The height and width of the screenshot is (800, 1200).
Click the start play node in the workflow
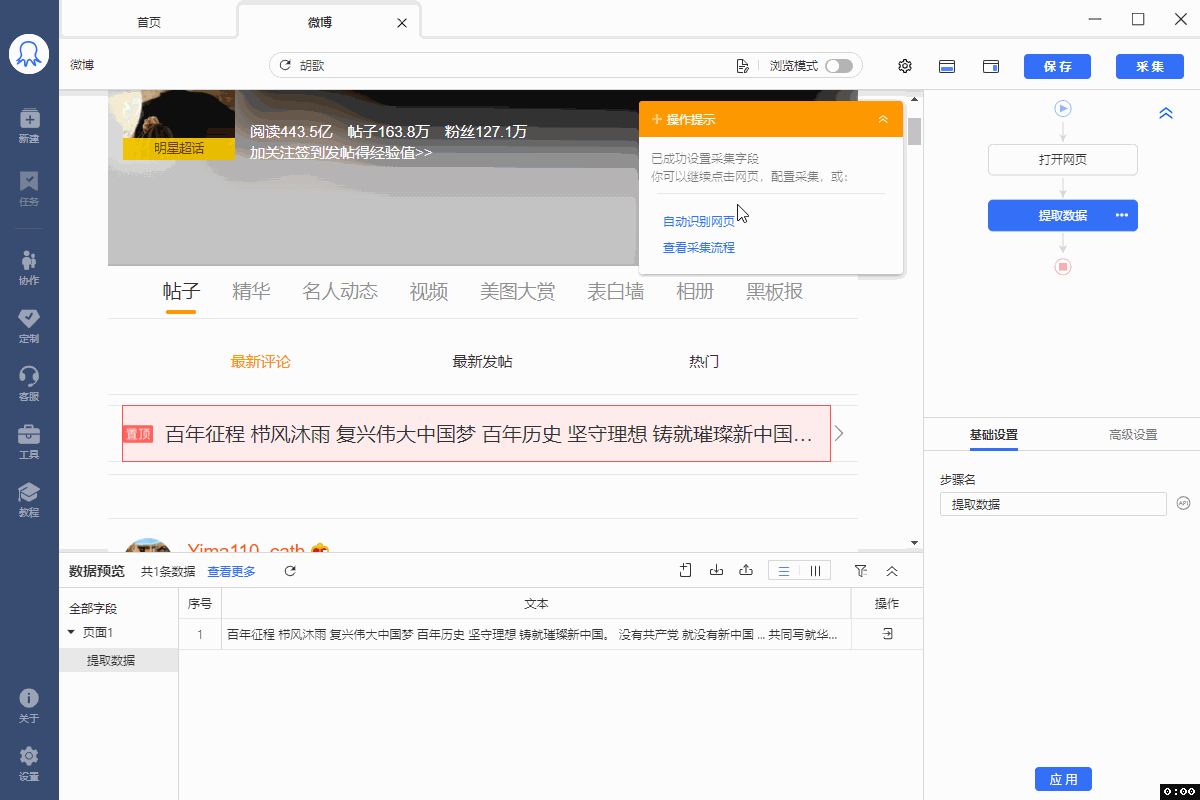(x=1063, y=108)
